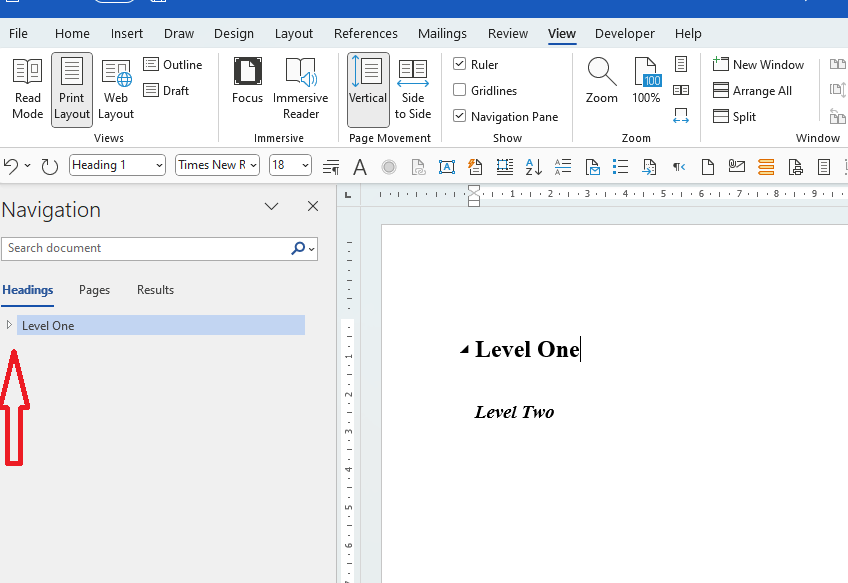Uncheck the Navigation Pane checkbox

tap(460, 117)
